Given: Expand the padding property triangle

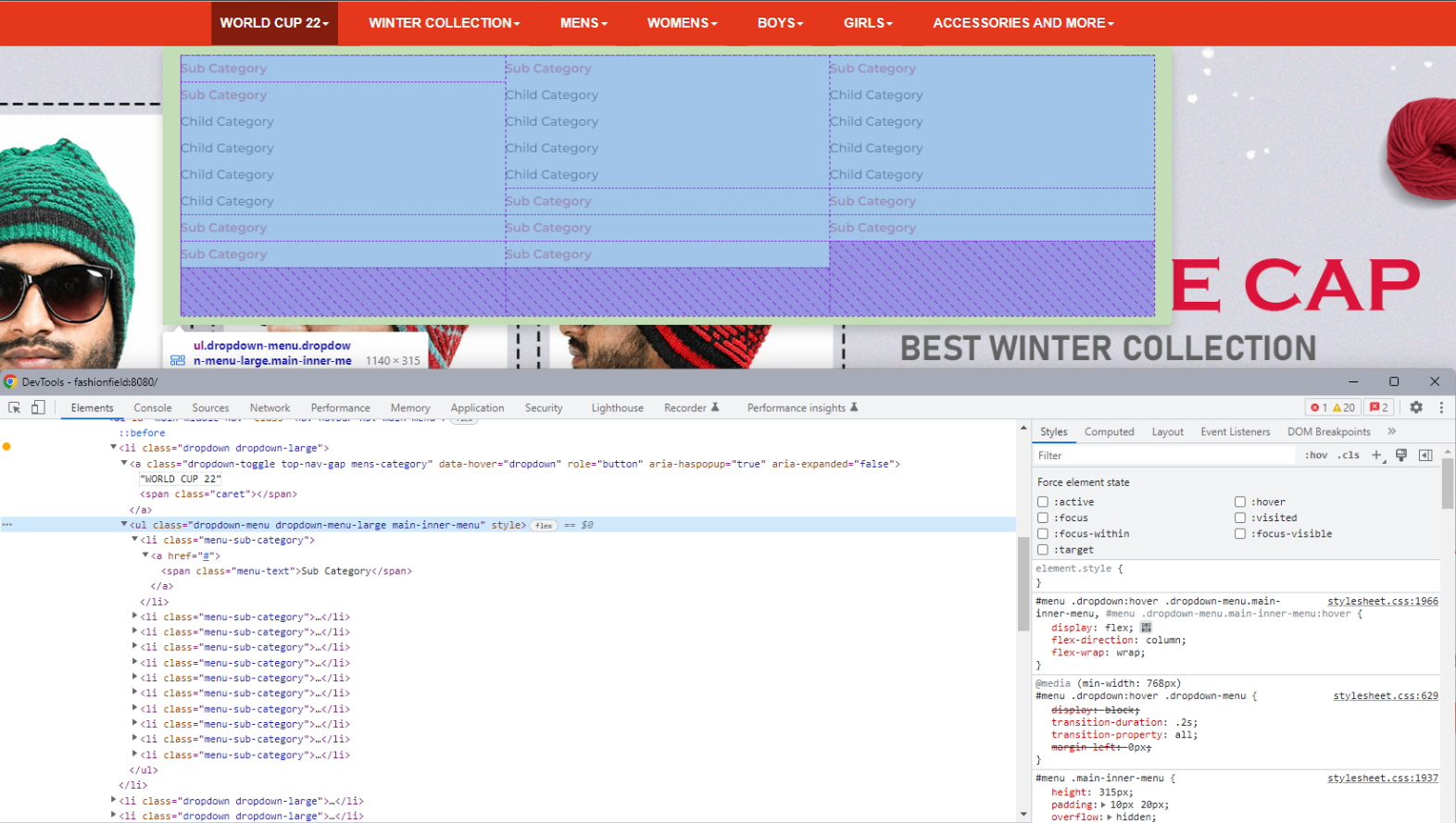Looking at the screenshot, I should tap(1102, 804).
